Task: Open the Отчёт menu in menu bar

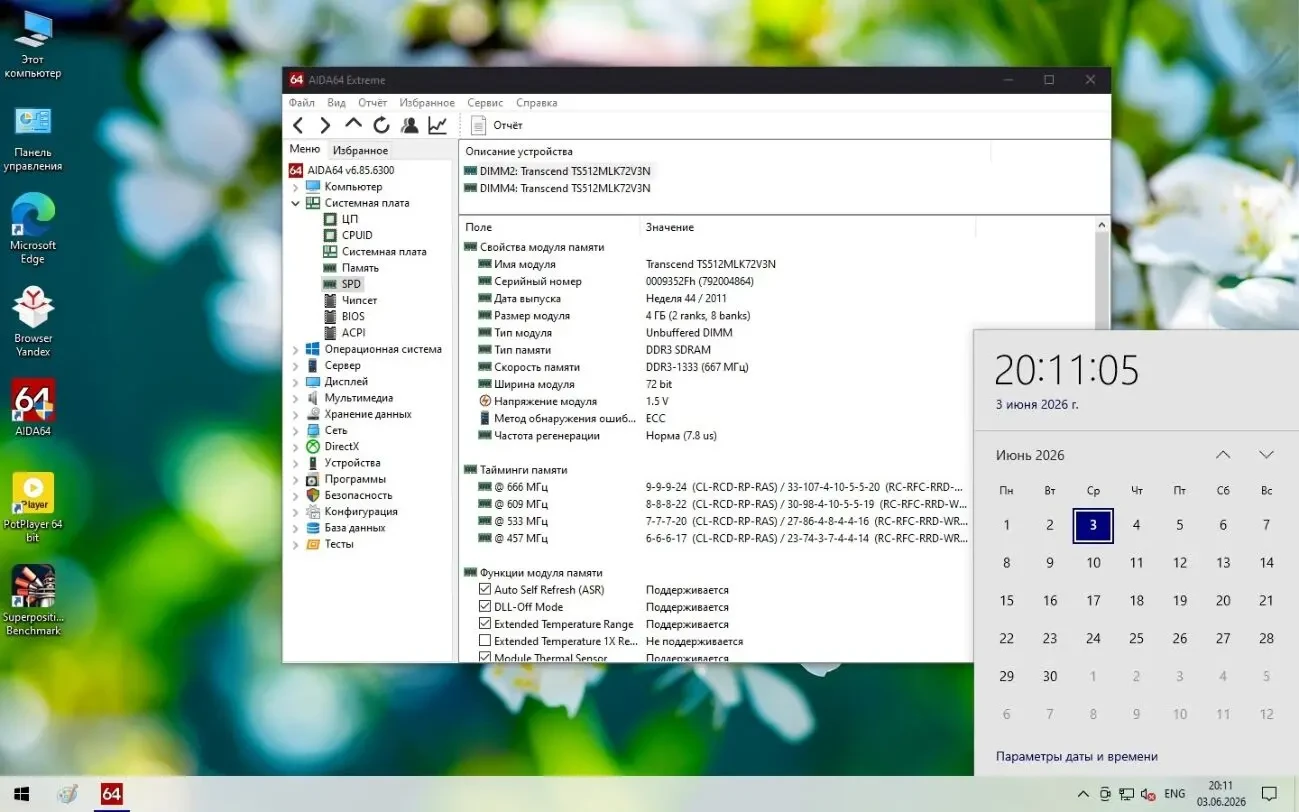Action: tap(373, 103)
